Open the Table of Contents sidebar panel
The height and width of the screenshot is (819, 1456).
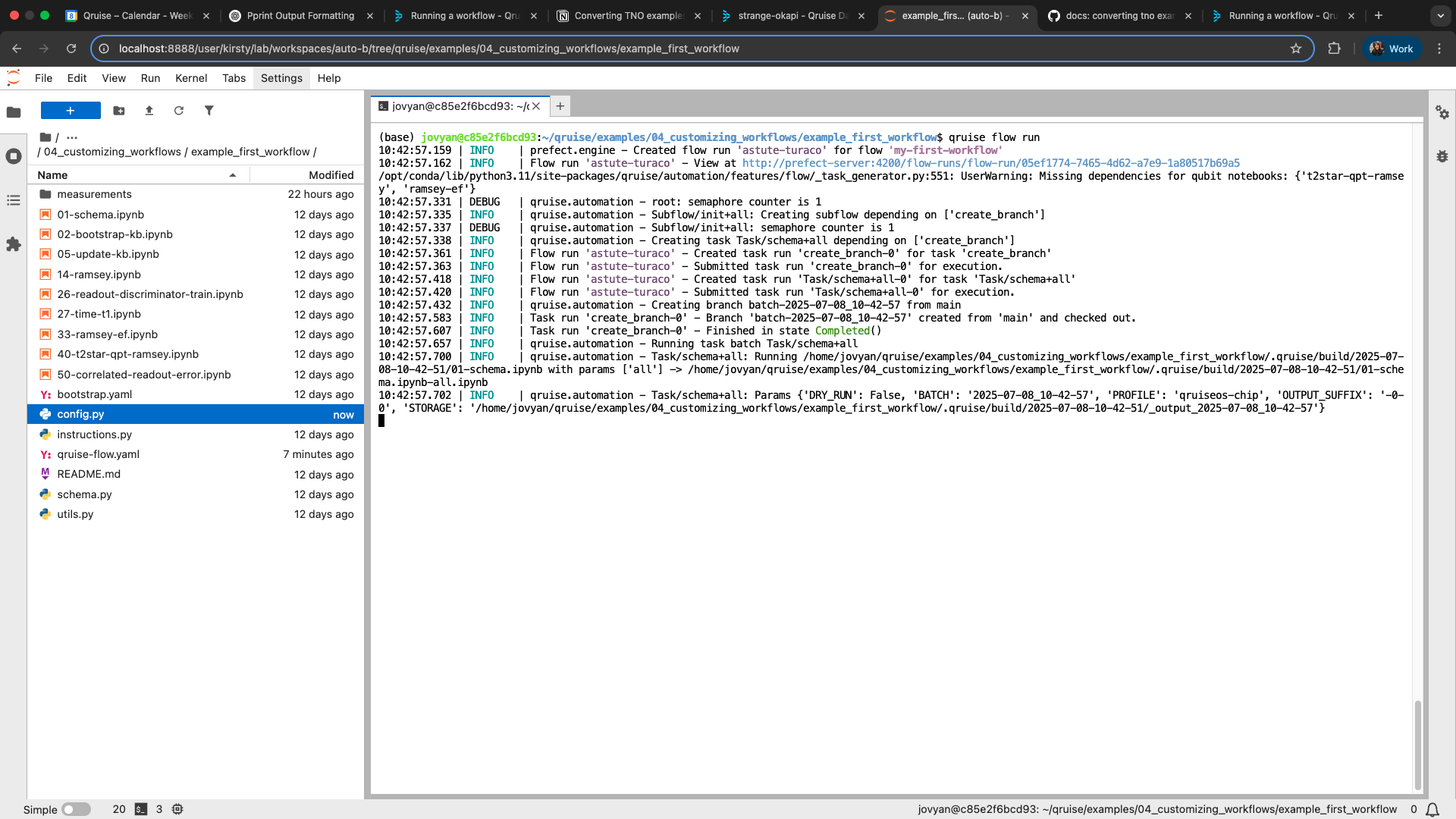point(14,200)
